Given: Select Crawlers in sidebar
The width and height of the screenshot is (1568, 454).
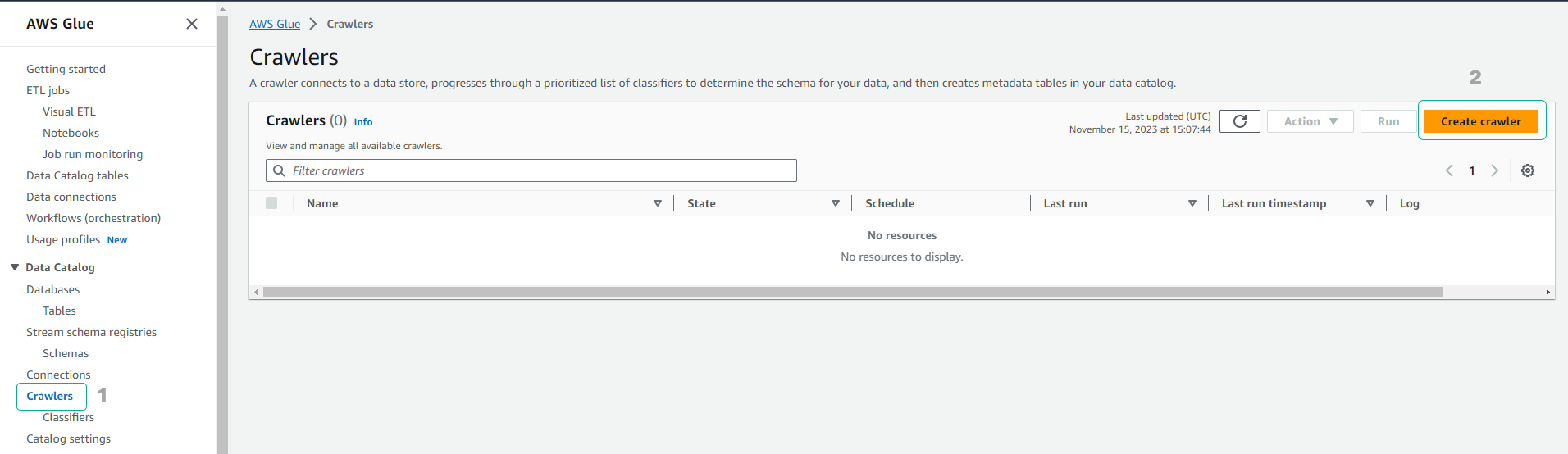Looking at the screenshot, I should pos(49,396).
